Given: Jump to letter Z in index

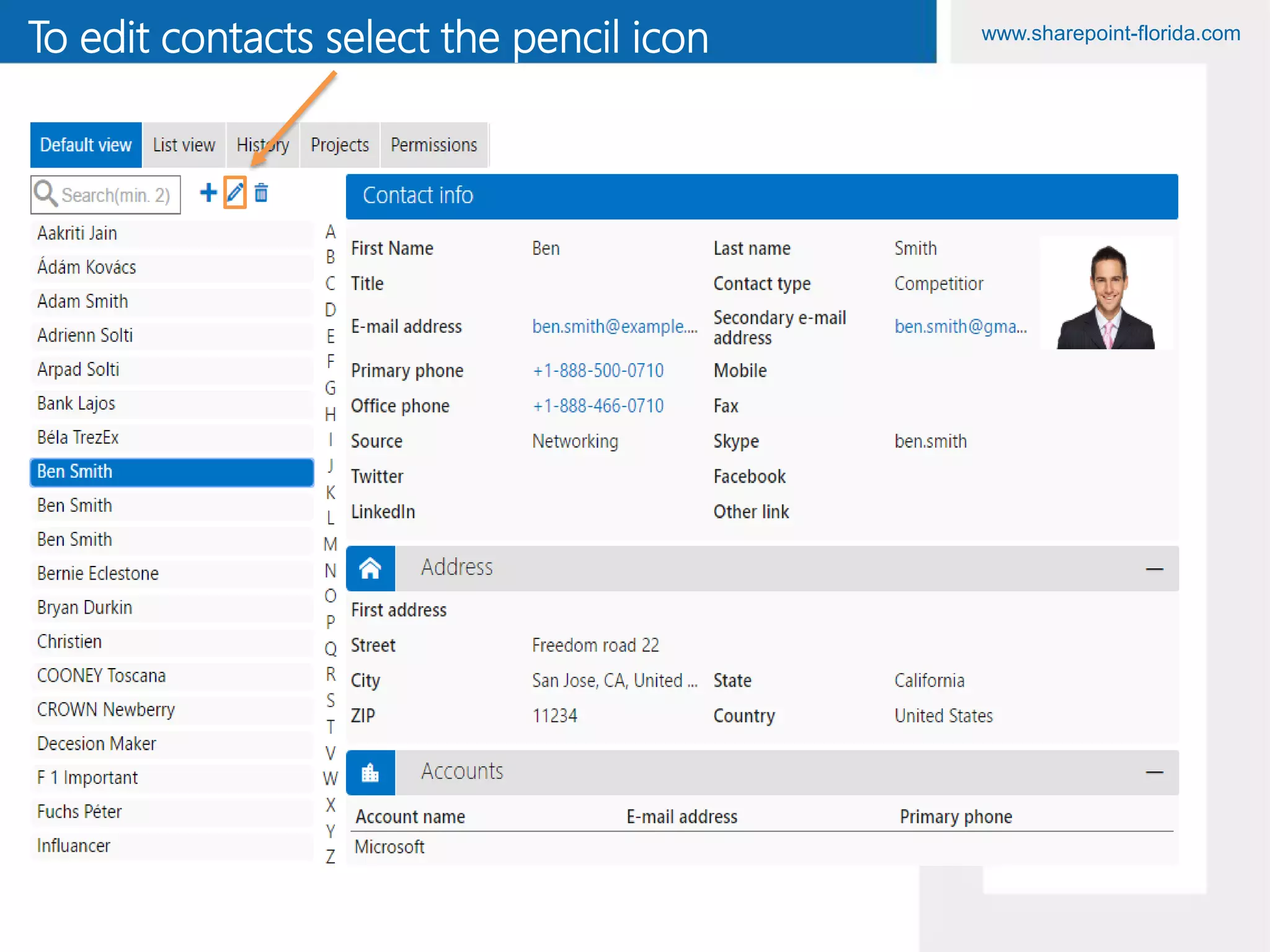Looking at the screenshot, I should point(331,857).
